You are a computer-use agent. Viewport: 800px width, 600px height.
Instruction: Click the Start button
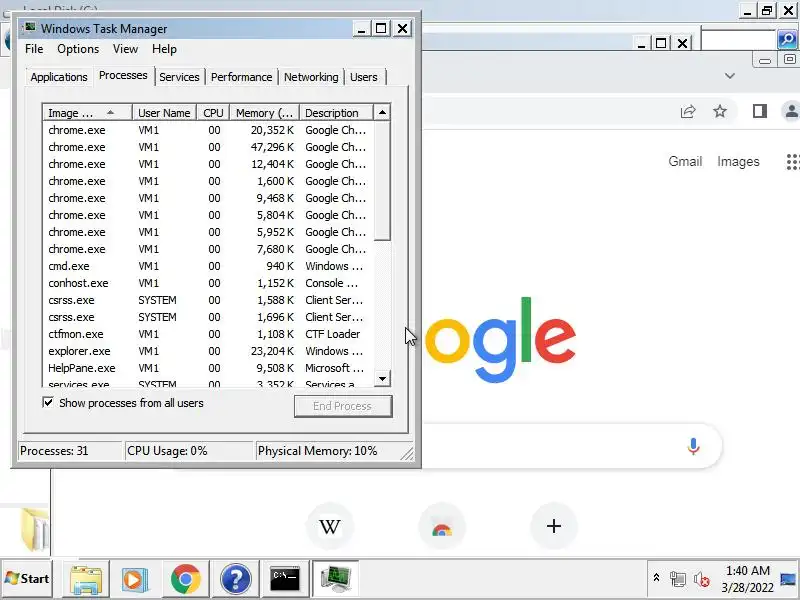pos(27,579)
